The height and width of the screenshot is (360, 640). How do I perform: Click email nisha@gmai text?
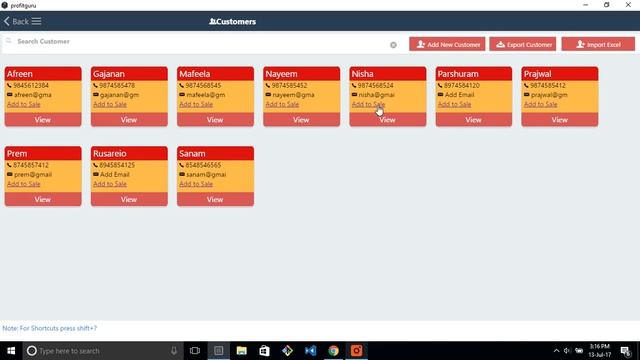[x=376, y=95]
